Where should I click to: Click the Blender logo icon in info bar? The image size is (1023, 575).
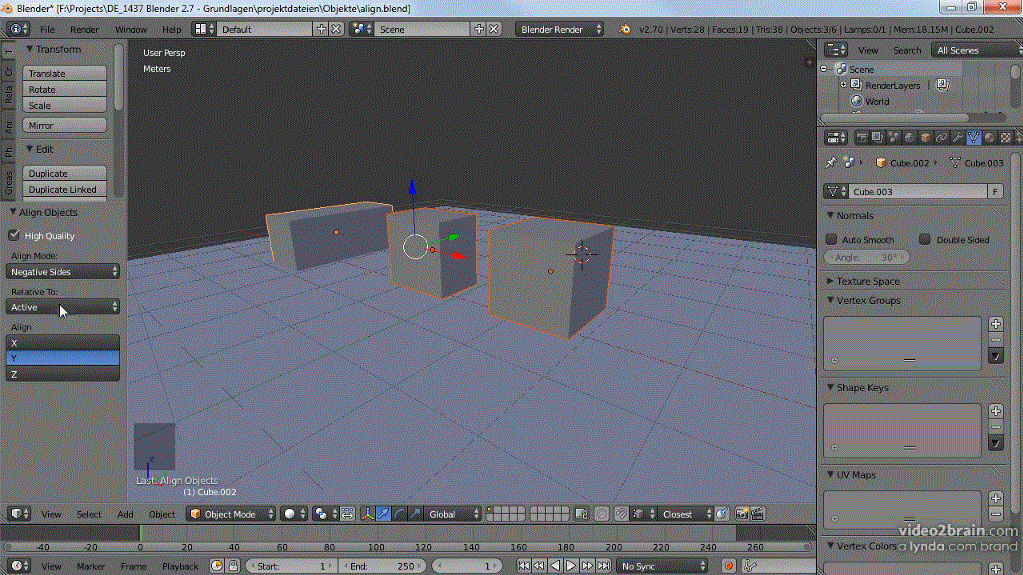(625, 29)
